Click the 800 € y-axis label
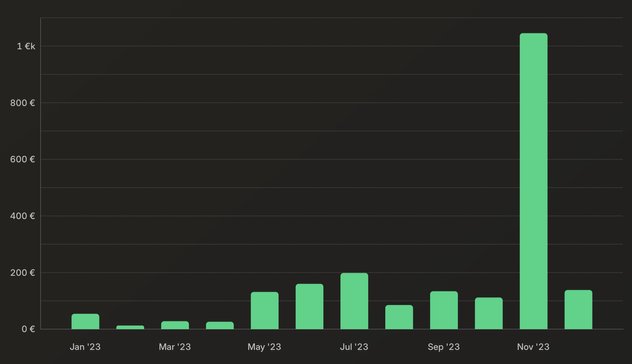This screenshot has width=632, height=364. pyautogui.click(x=23, y=103)
